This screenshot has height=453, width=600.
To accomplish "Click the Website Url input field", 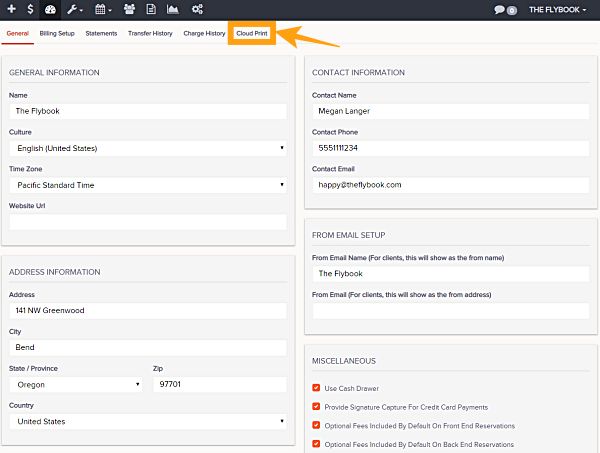I will click(x=148, y=222).
